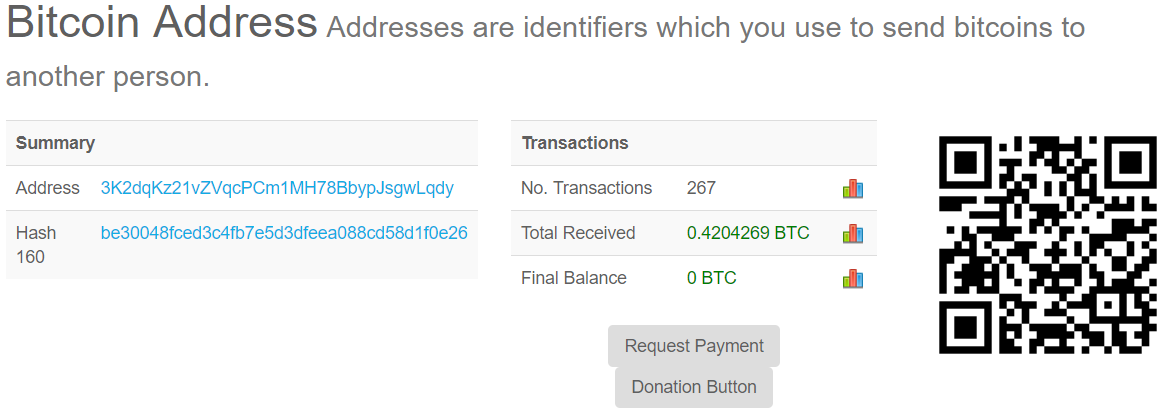Select the 0.4204269 BTC total received amount

pos(748,233)
